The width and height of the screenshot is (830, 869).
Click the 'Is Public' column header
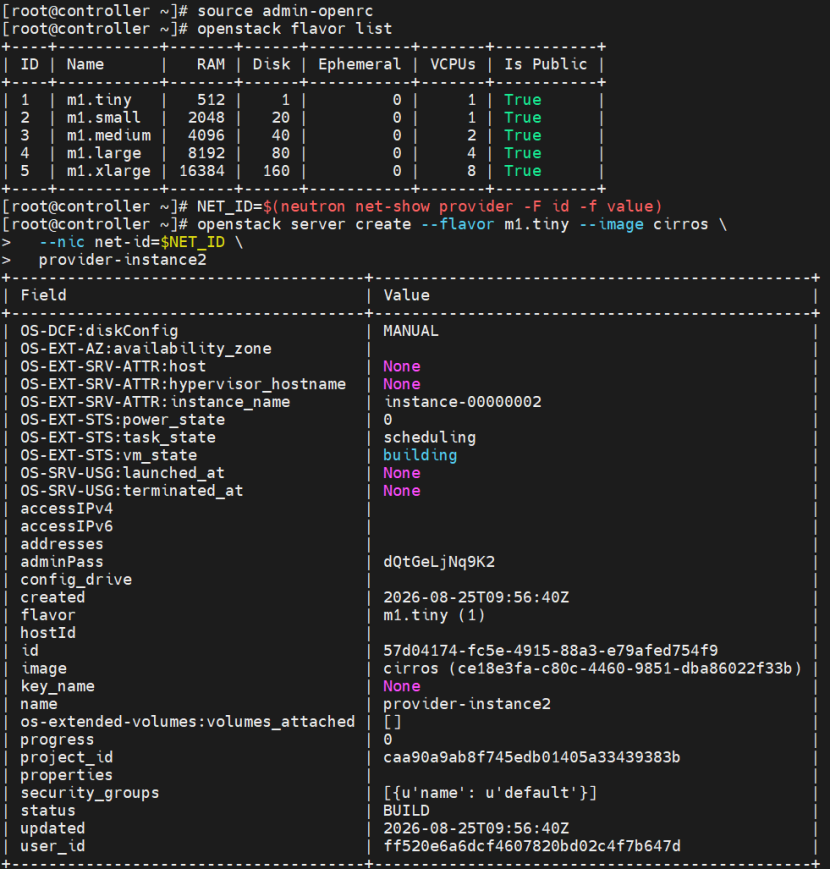pos(545,64)
